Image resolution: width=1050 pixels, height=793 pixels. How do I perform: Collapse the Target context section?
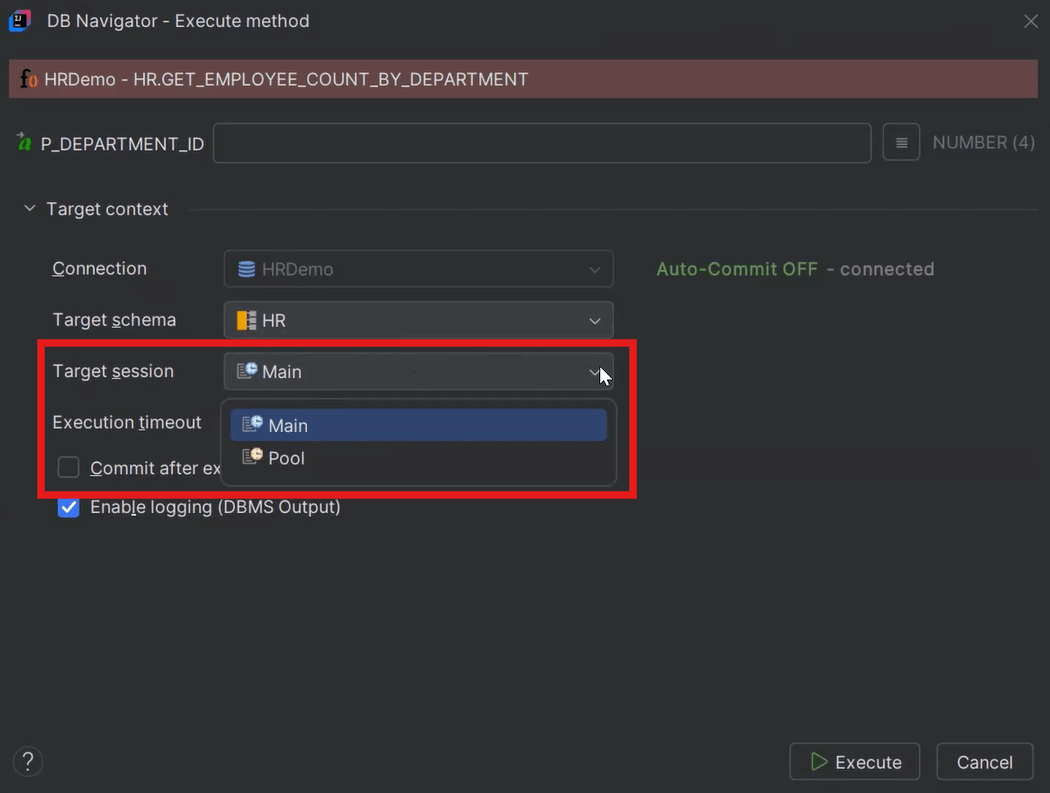tap(28, 208)
